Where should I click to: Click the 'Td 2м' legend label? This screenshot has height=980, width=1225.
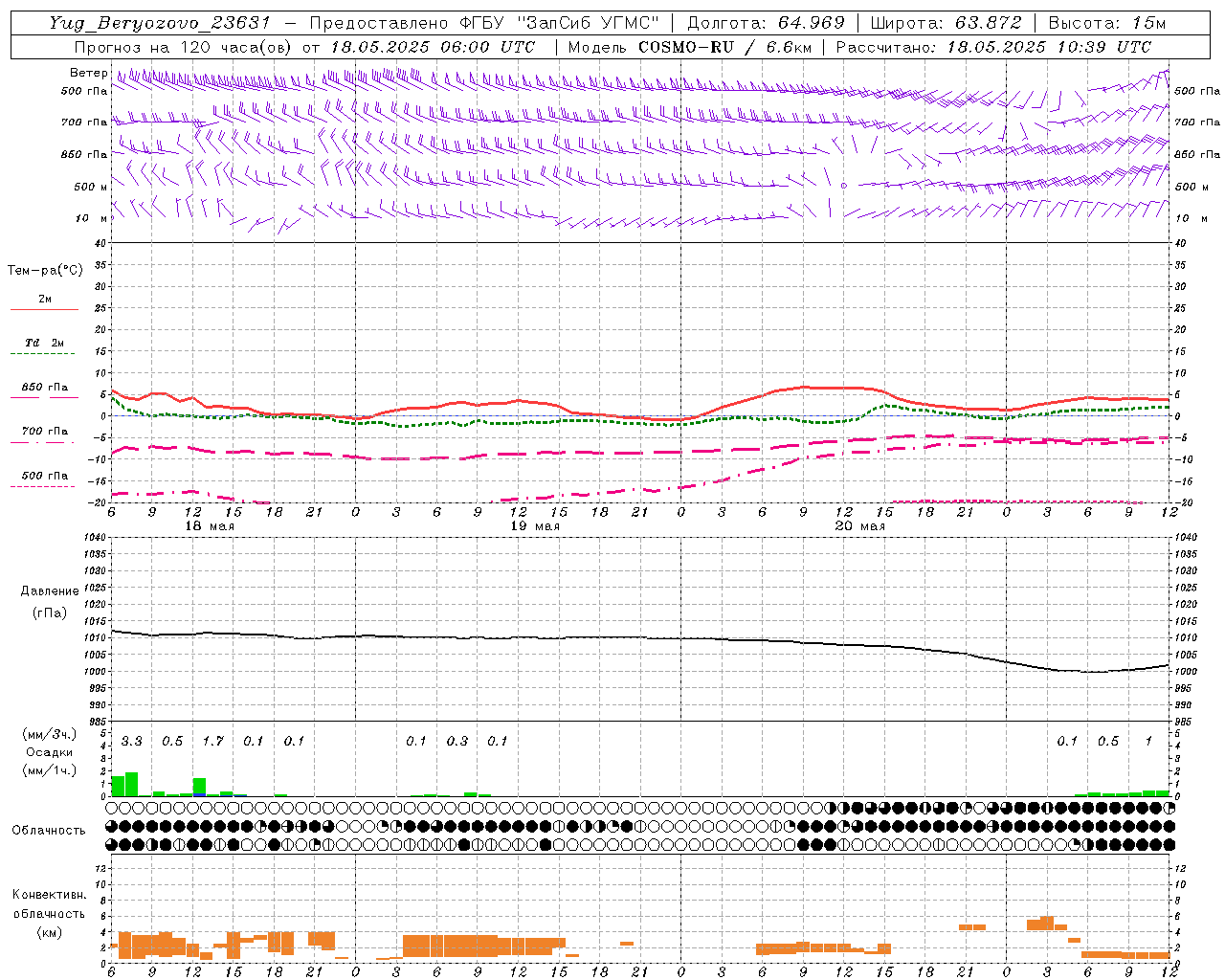(45, 343)
